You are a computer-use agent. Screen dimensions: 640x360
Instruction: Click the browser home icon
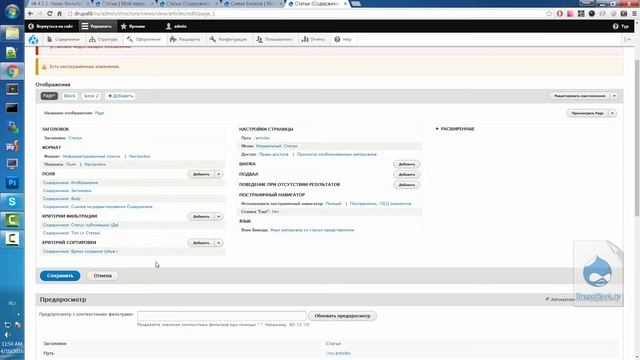coord(59,13)
